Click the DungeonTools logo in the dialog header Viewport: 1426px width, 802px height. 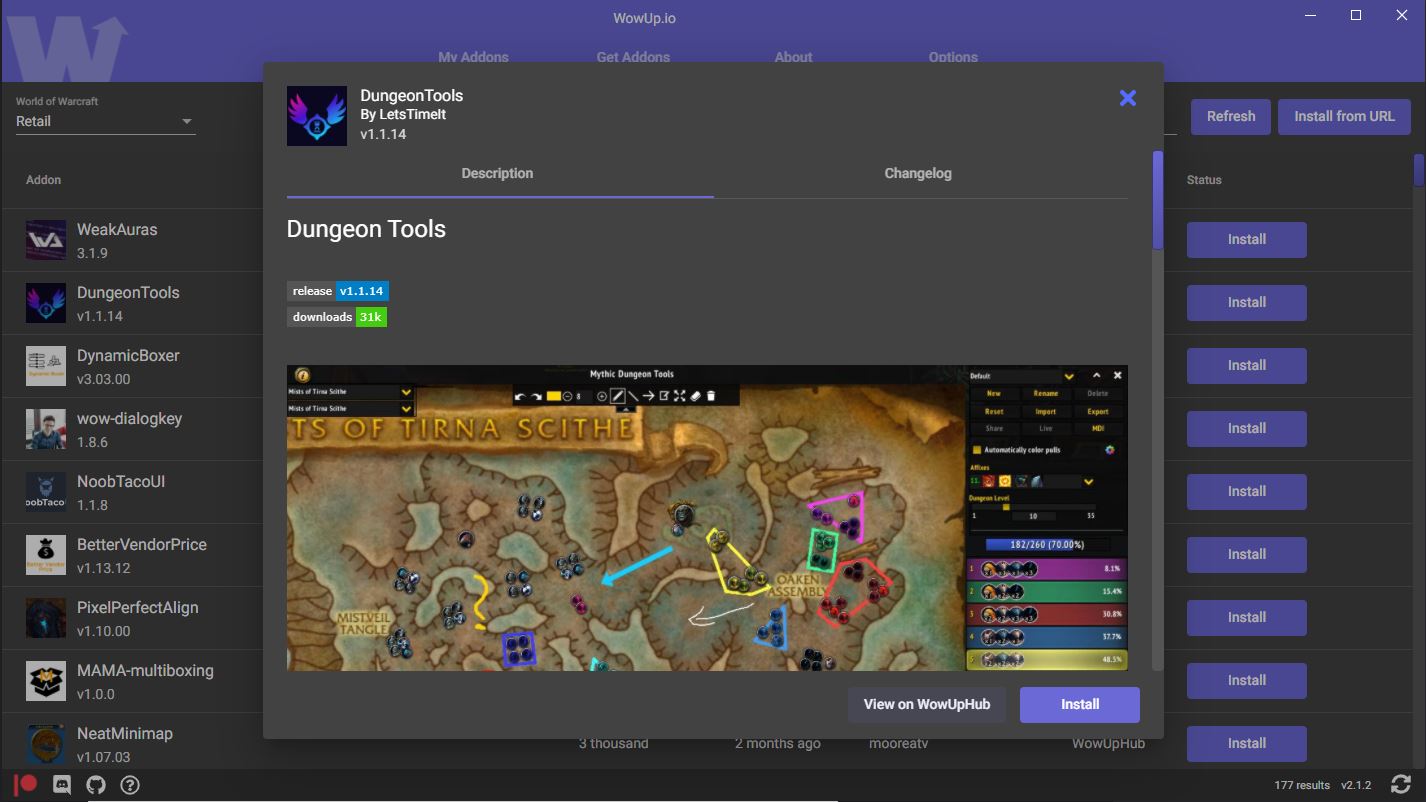(x=317, y=116)
